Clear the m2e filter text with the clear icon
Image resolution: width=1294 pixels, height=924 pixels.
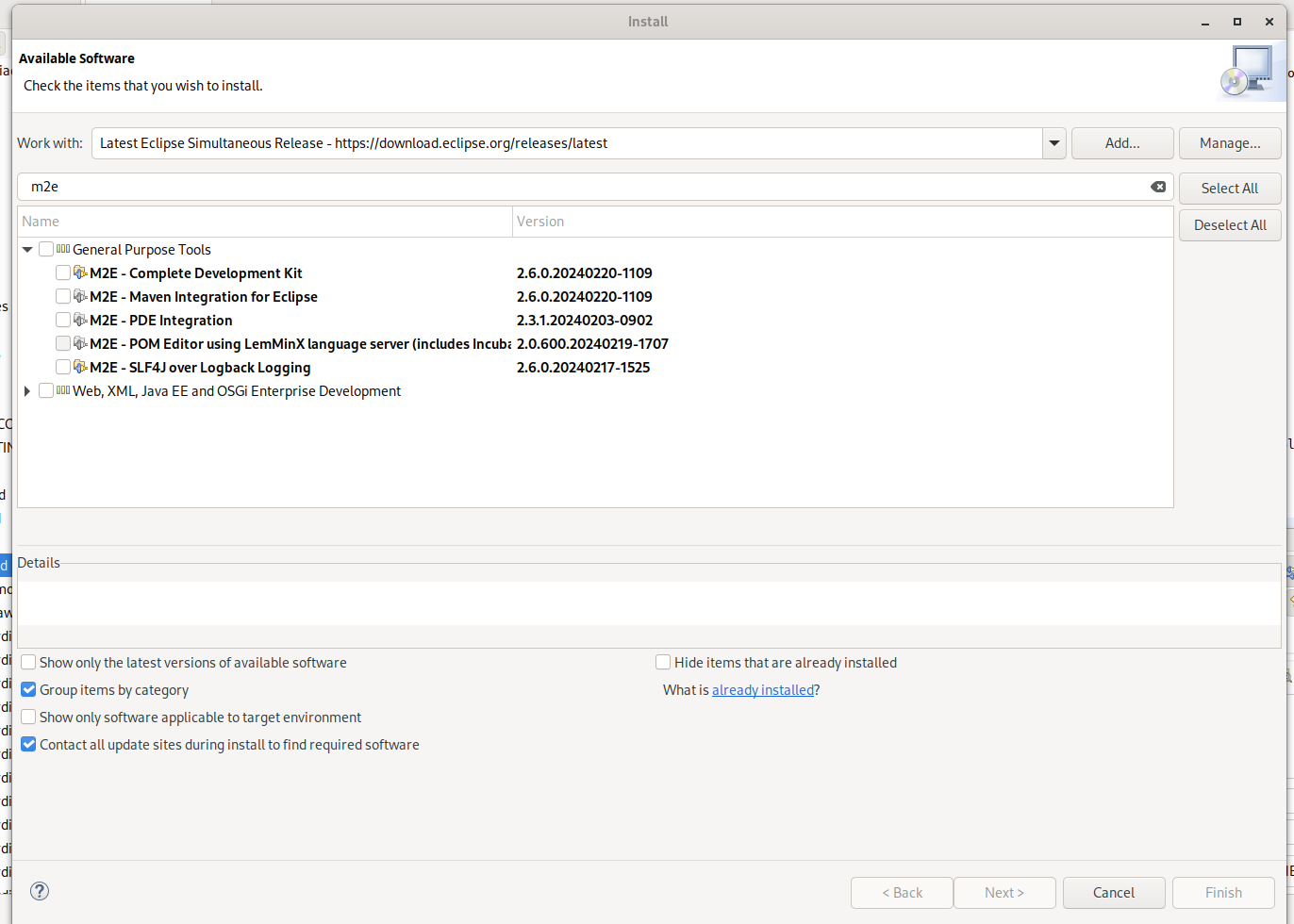(1158, 187)
